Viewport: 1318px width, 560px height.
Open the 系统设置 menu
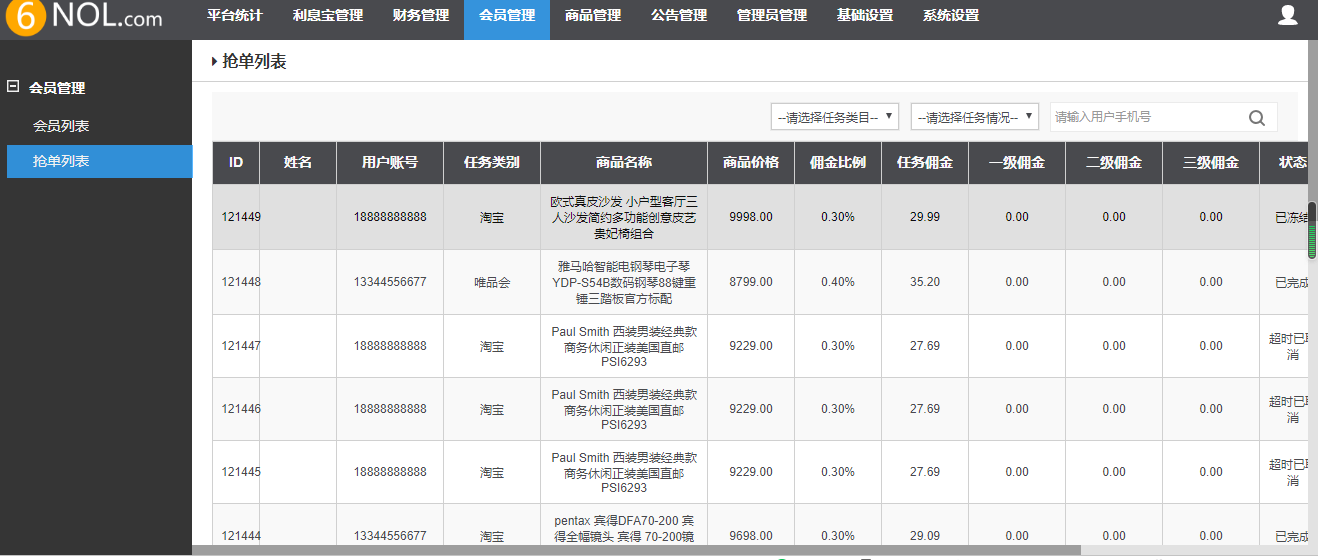tap(951, 16)
